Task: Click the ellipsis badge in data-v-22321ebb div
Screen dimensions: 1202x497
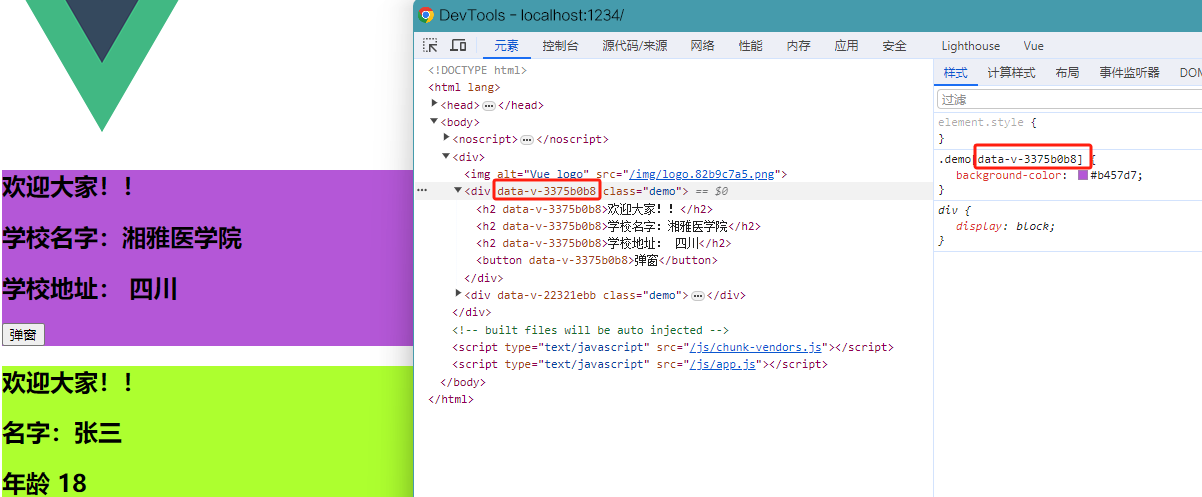Action: (x=698, y=296)
